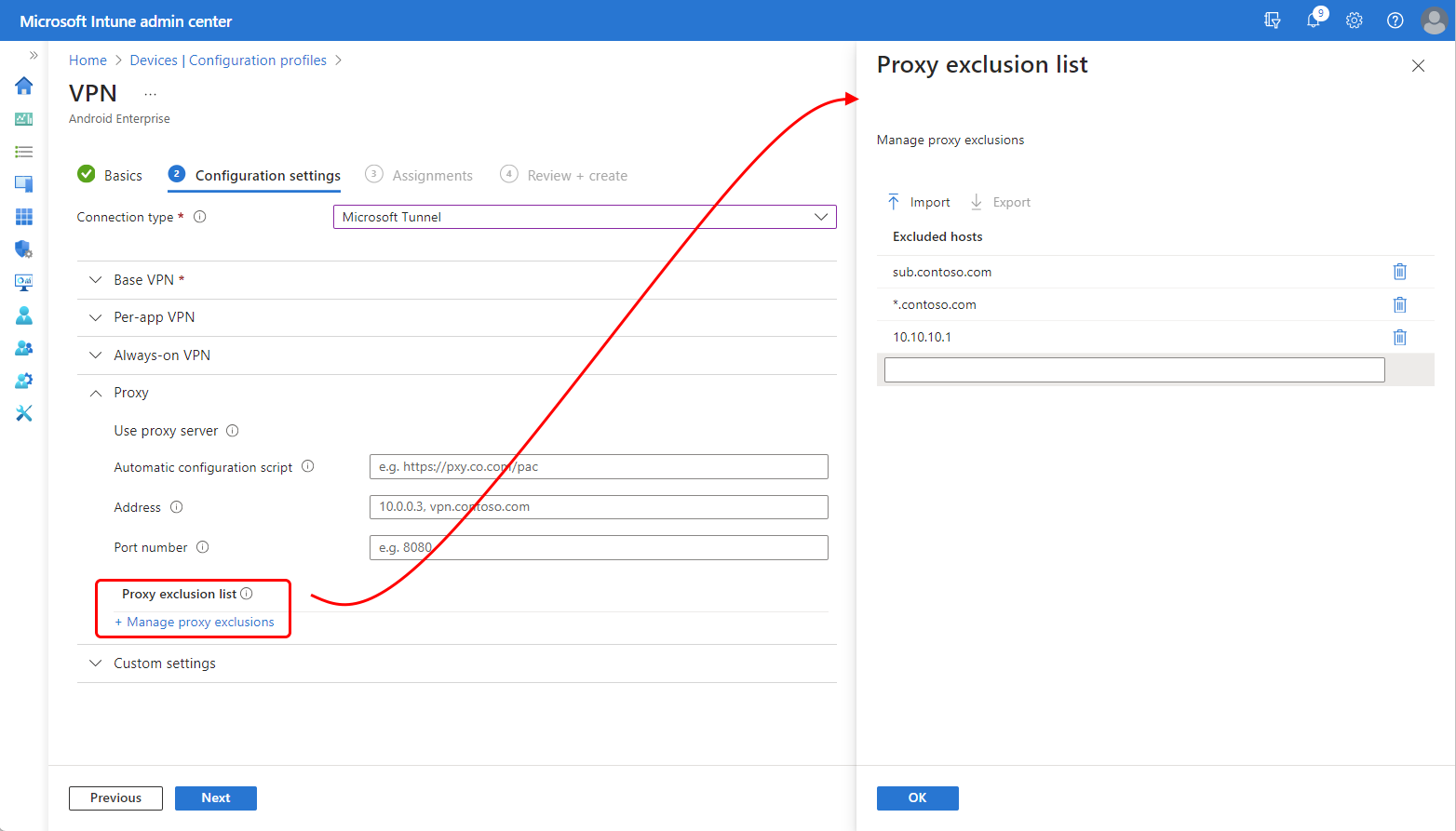Go to the Assignments step tab

[419, 175]
